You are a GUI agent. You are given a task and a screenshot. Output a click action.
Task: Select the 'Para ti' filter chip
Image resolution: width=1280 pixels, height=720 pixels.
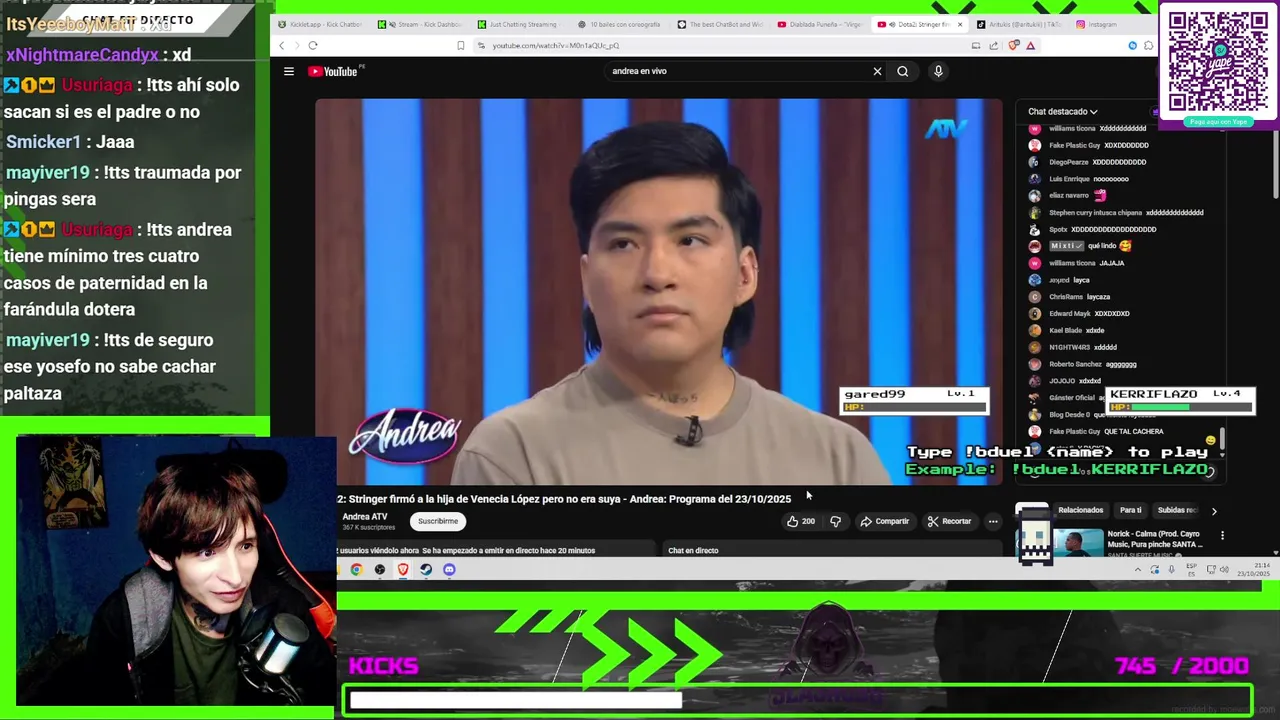click(1131, 510)
